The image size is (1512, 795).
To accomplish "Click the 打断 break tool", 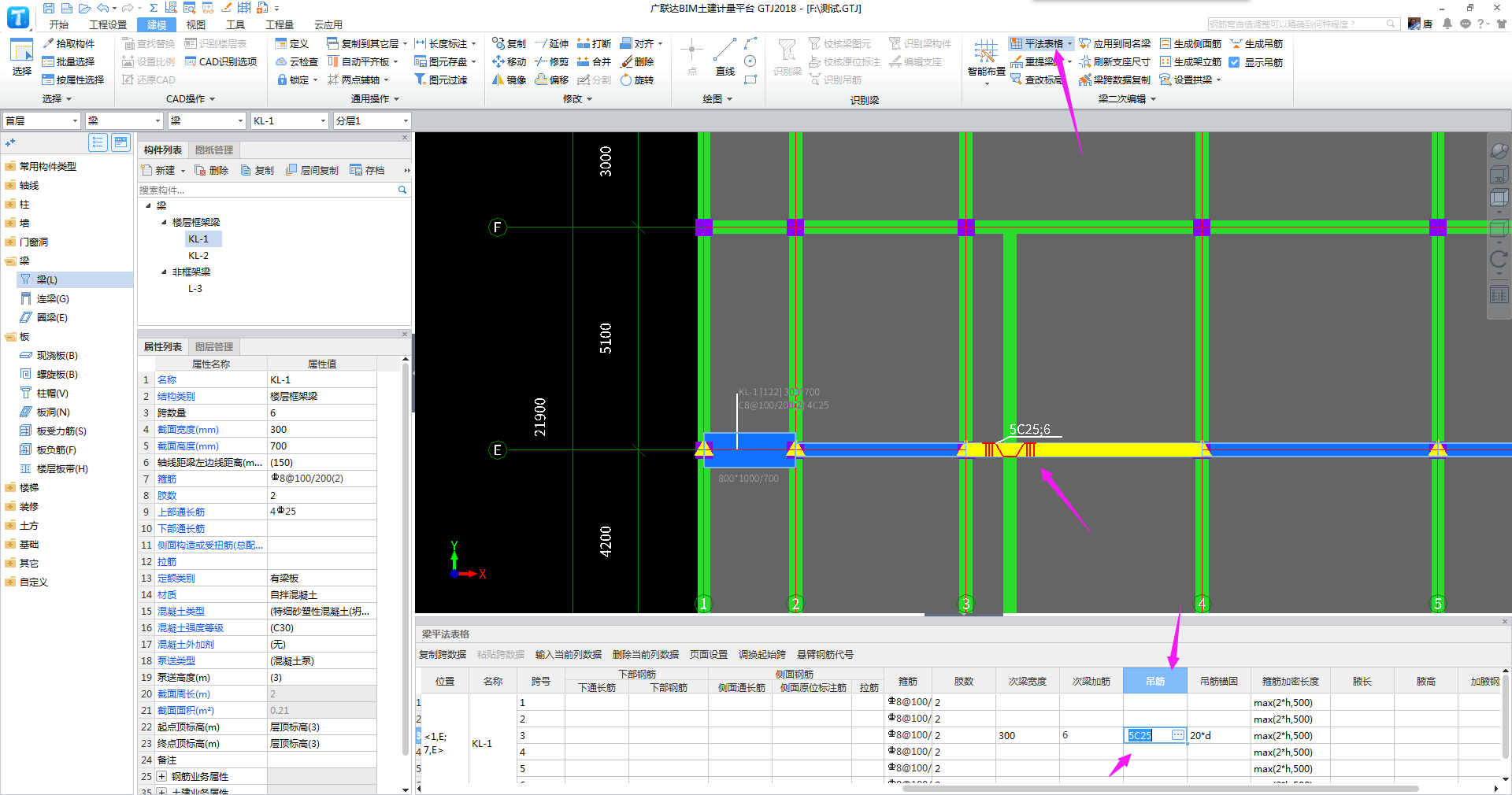I will point(594,43).
